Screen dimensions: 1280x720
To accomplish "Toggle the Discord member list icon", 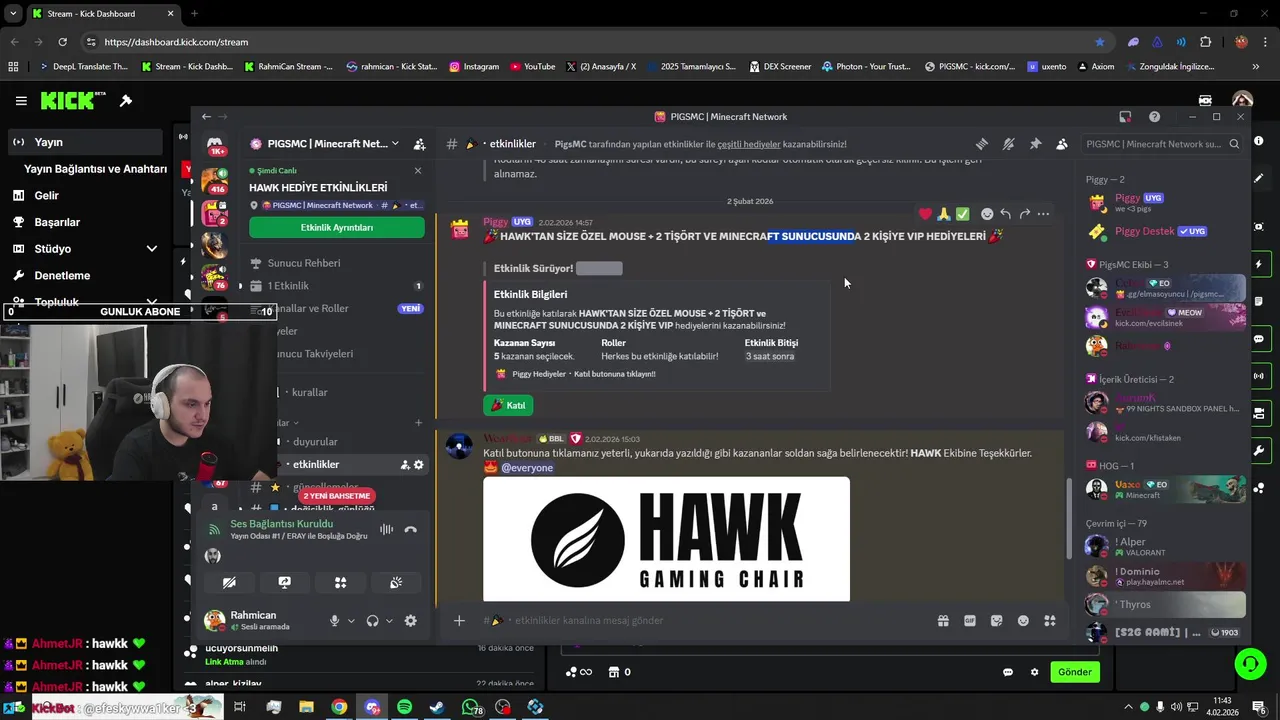I will [1062, 144].
